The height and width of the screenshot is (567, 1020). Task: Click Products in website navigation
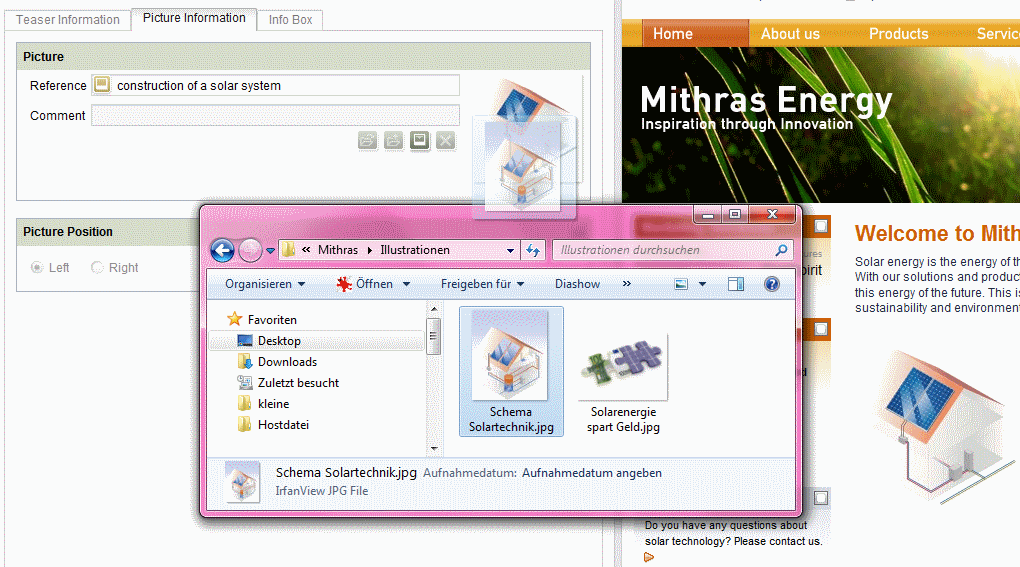point(898,34)
